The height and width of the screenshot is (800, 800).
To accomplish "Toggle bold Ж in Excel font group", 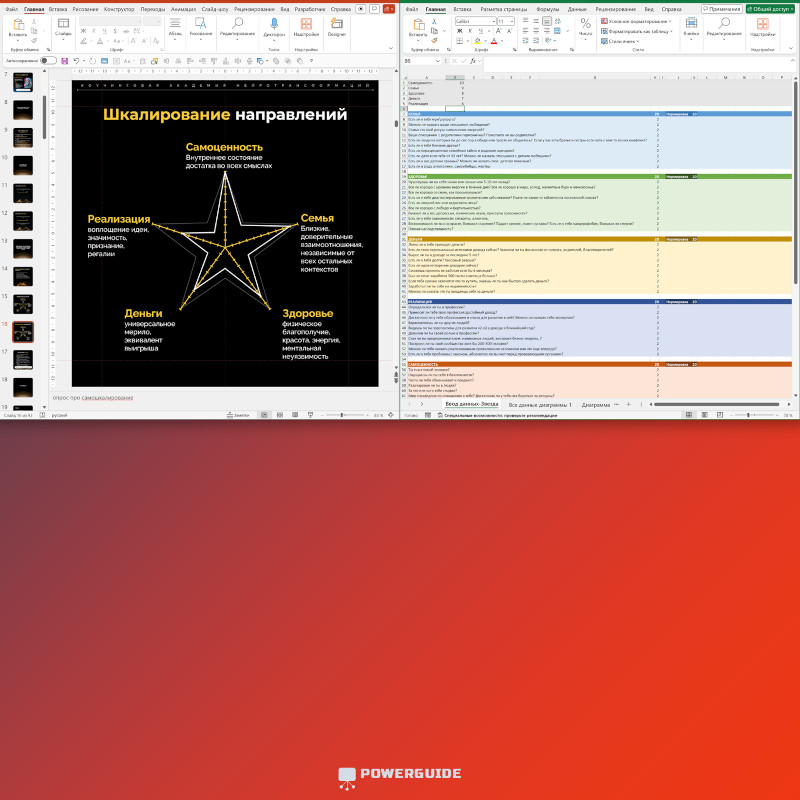I will 459,31.
